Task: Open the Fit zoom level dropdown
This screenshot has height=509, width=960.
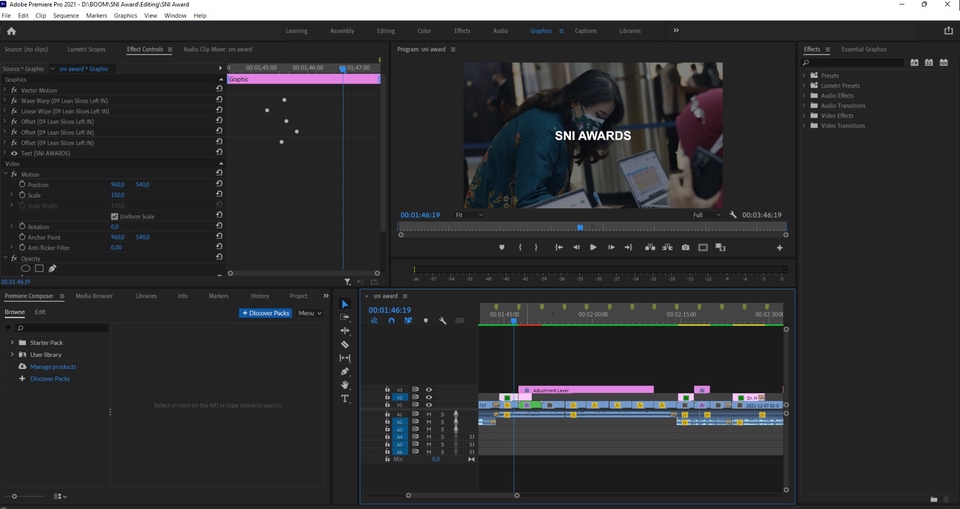Action: (x=469, y=215)
